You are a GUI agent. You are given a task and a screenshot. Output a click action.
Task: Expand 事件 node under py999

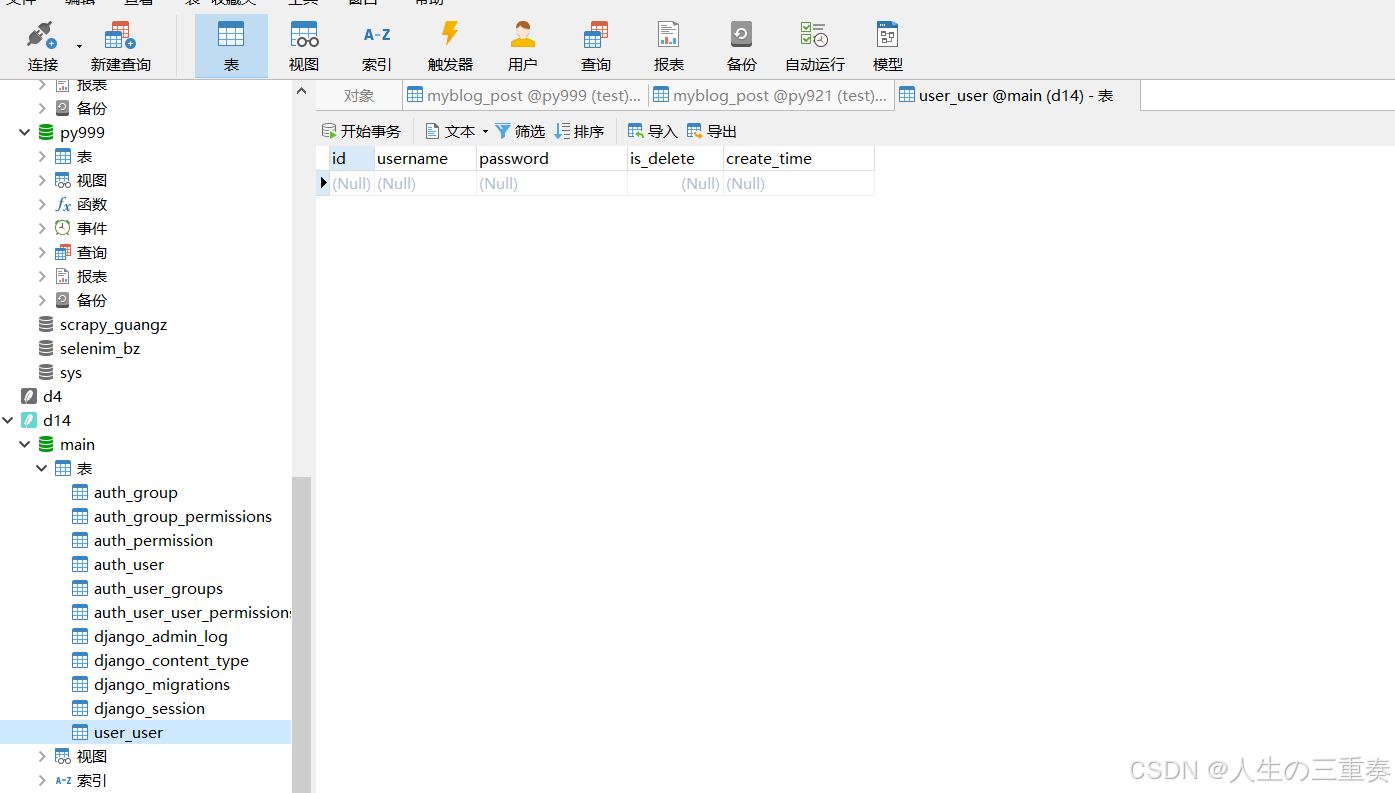click(x=42, y=228)
